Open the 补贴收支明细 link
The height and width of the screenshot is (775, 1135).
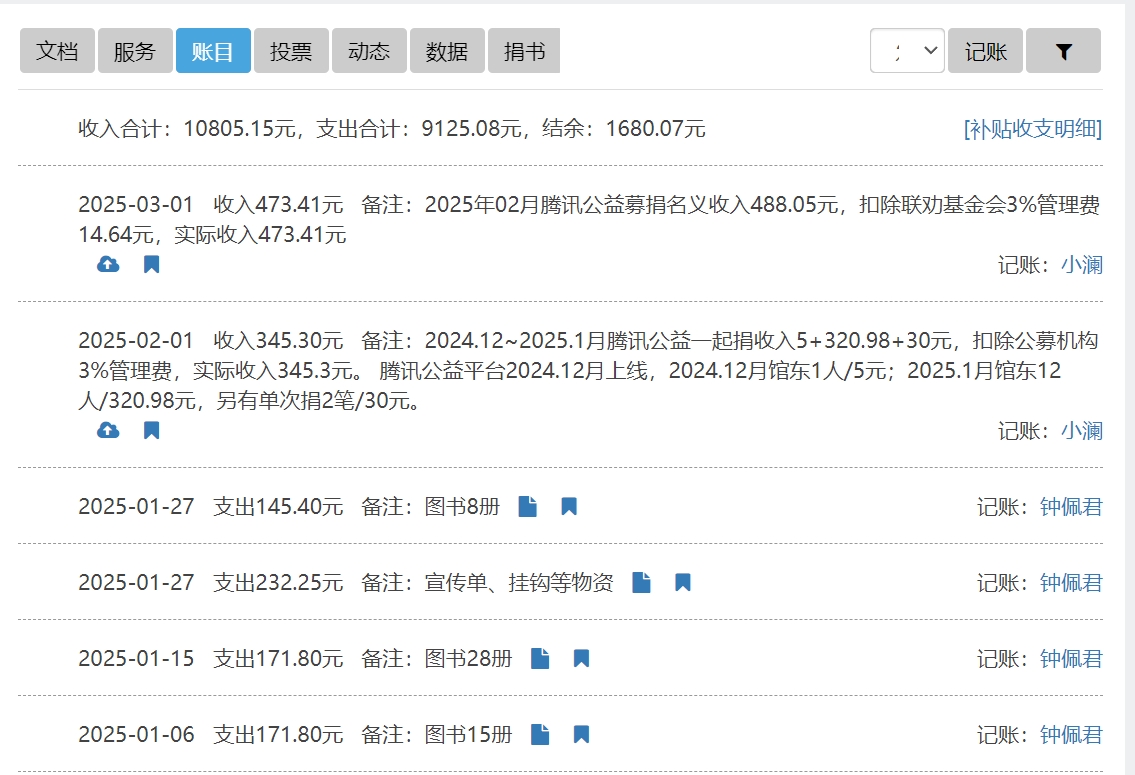pos(1033,129)
